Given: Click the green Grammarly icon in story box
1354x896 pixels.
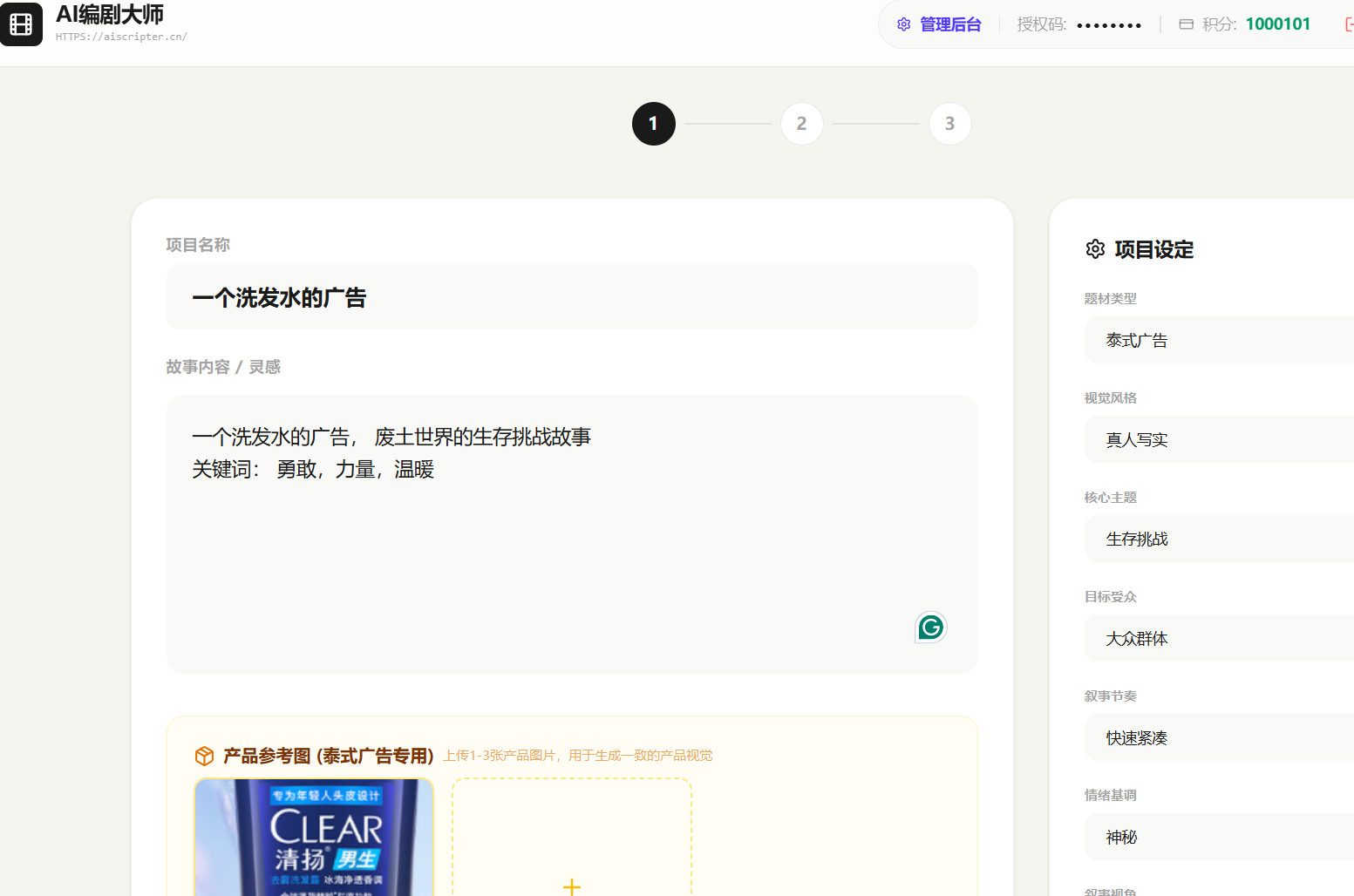Looking at the screenshot, I should coord(930,628).
